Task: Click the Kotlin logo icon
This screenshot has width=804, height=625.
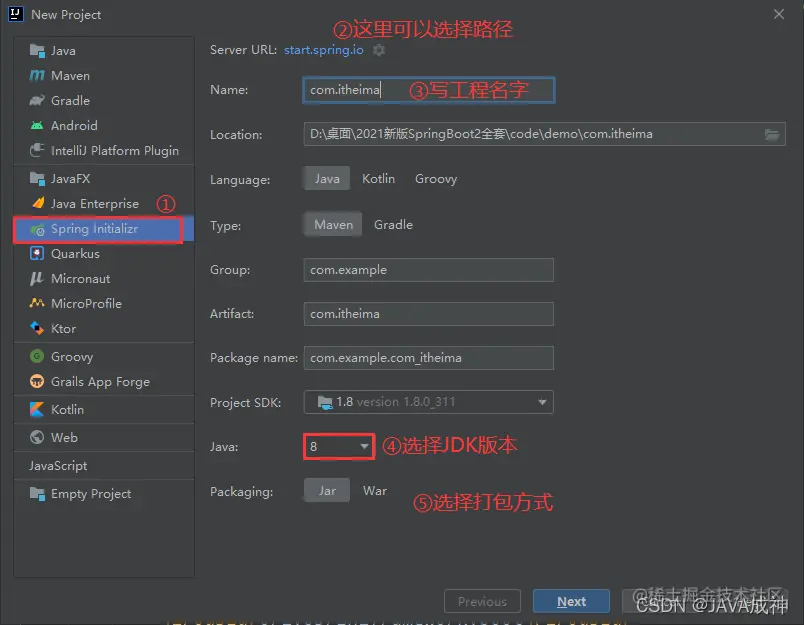Action: click(x=37, y=409)
